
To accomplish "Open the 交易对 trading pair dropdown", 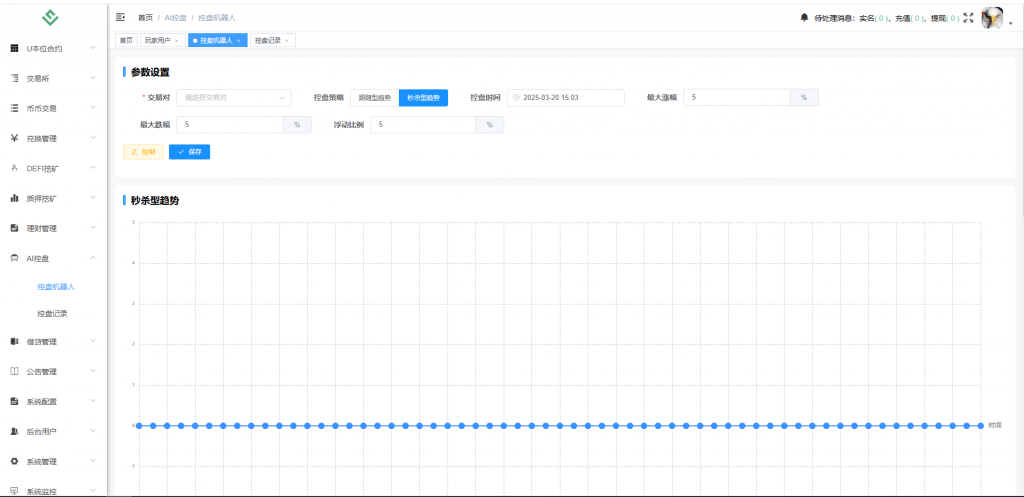I will (x=234, y=98).
